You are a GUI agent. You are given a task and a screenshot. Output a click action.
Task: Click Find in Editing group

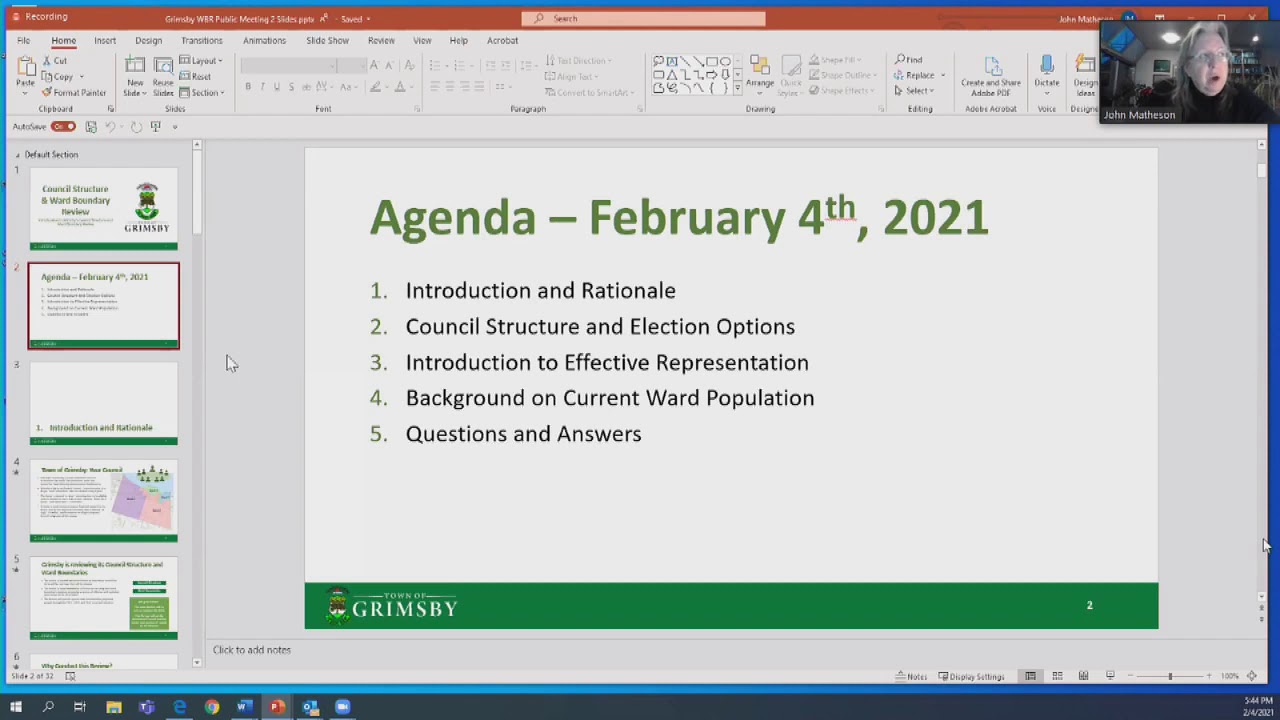point(909,60)
